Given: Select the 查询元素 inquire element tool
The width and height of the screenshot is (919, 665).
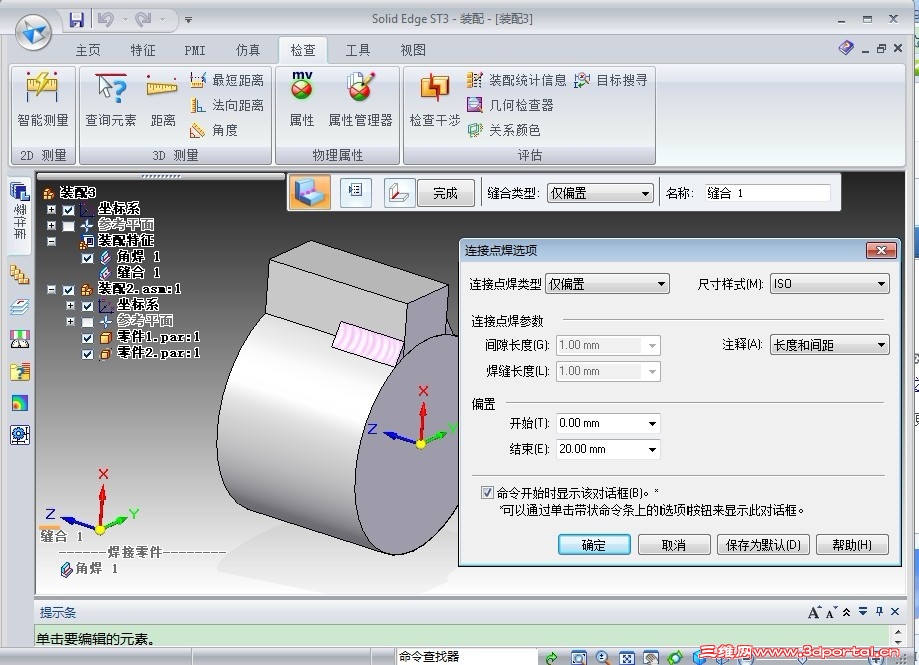Looking at the screenshot, I should (x=111, y=100).
